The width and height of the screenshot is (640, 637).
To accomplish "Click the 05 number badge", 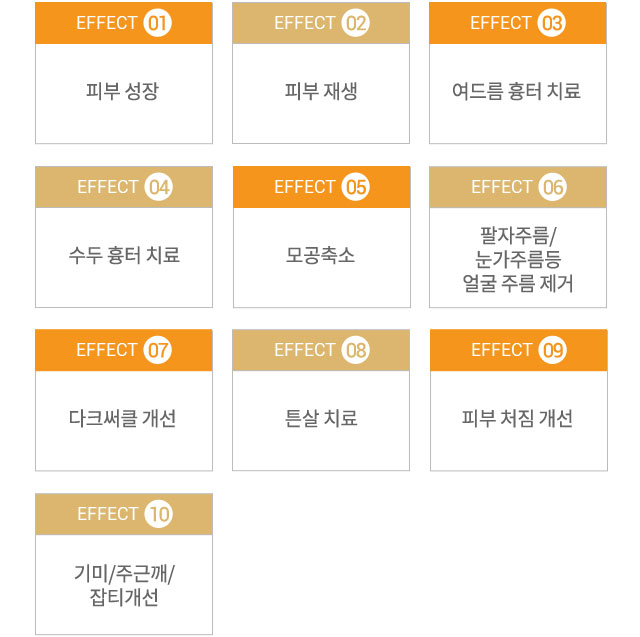I will 356,187.
